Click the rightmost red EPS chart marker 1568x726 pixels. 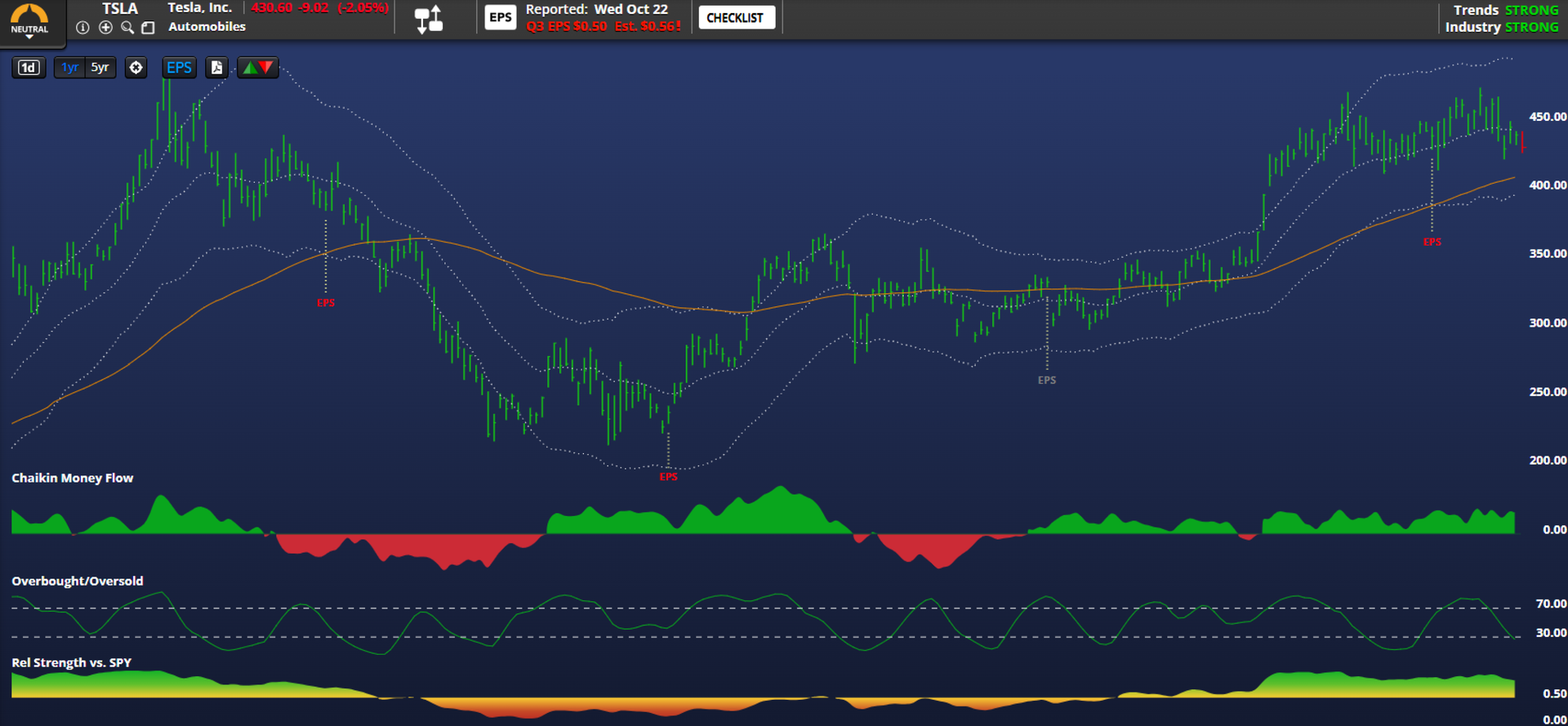1432,243
